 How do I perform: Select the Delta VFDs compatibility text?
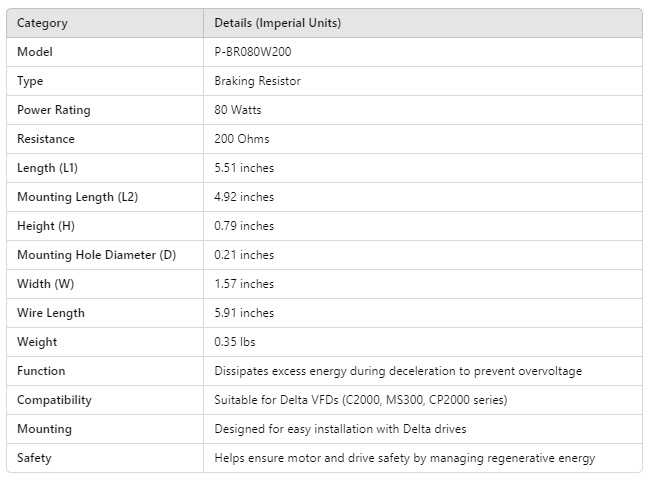coord(361,400)
